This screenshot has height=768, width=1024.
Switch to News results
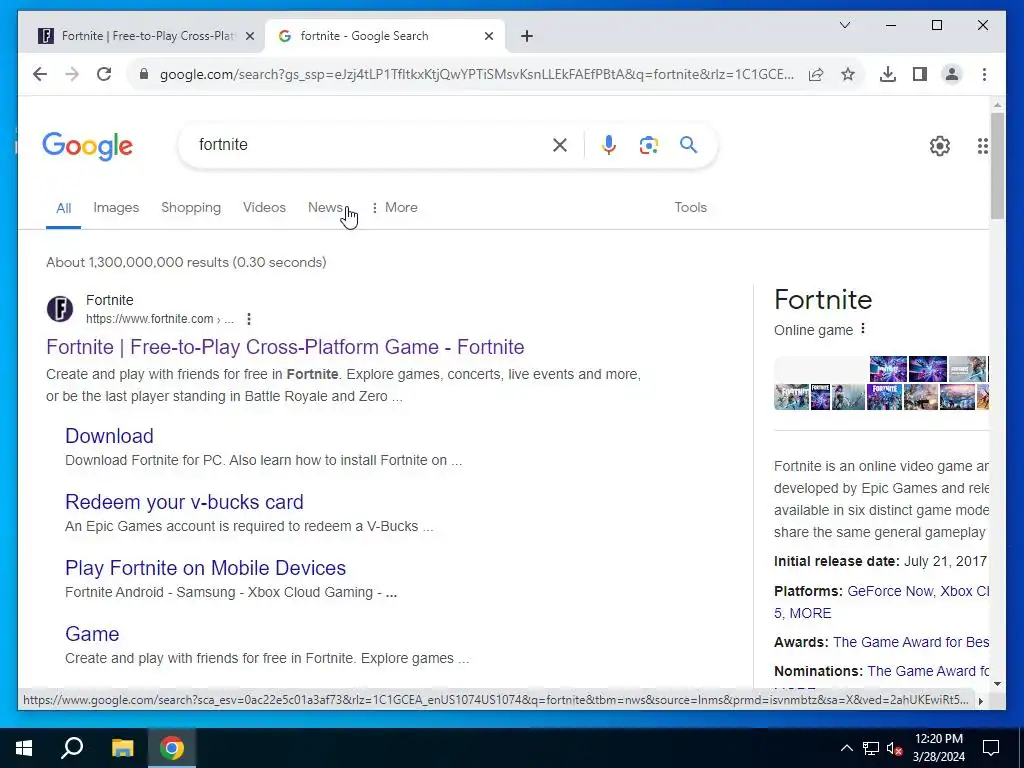coord(325,208)
